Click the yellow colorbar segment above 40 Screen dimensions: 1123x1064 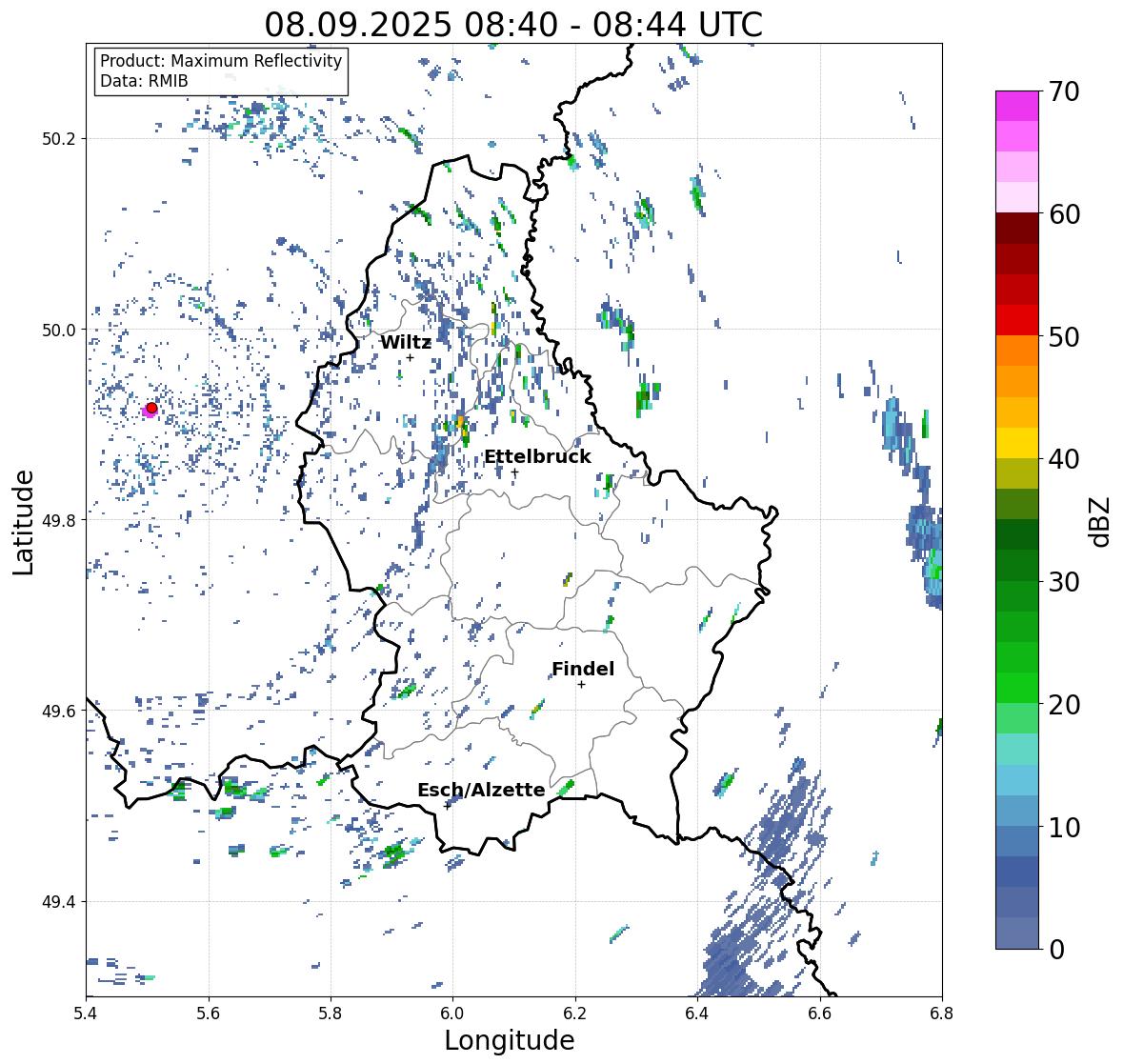[x=1017, y=443]
